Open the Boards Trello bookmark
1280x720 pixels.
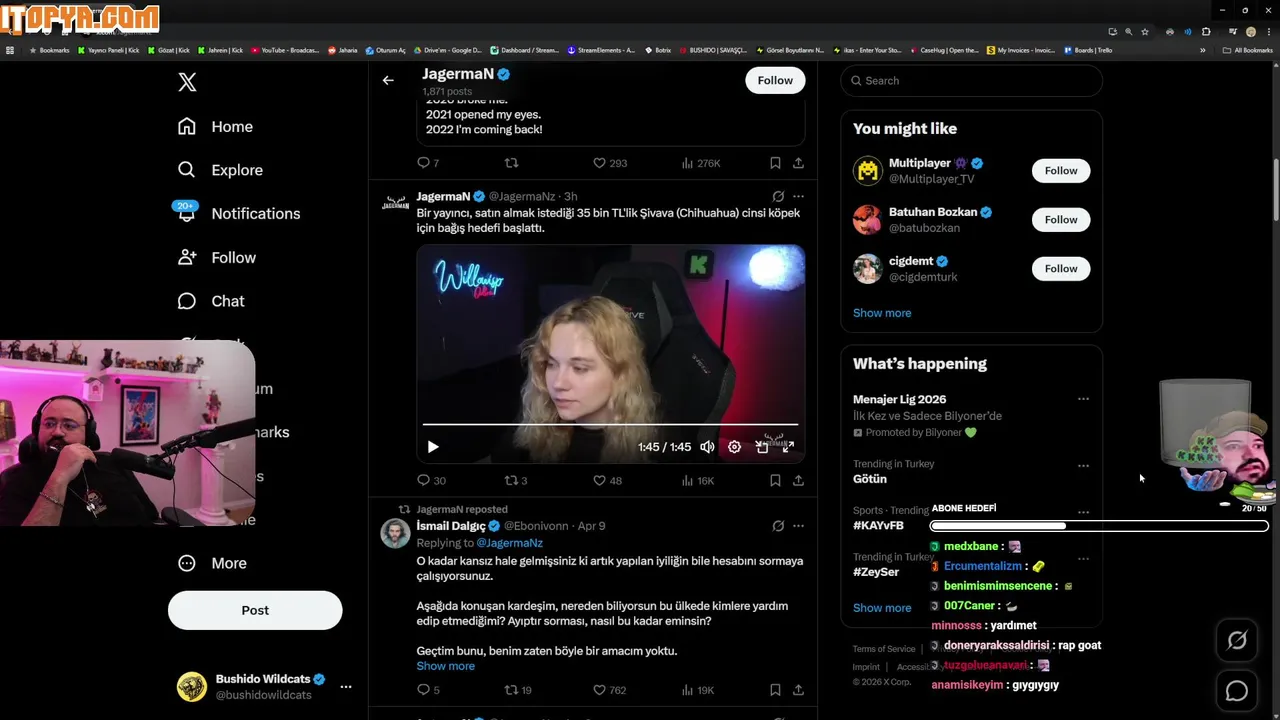[1088, 50]
